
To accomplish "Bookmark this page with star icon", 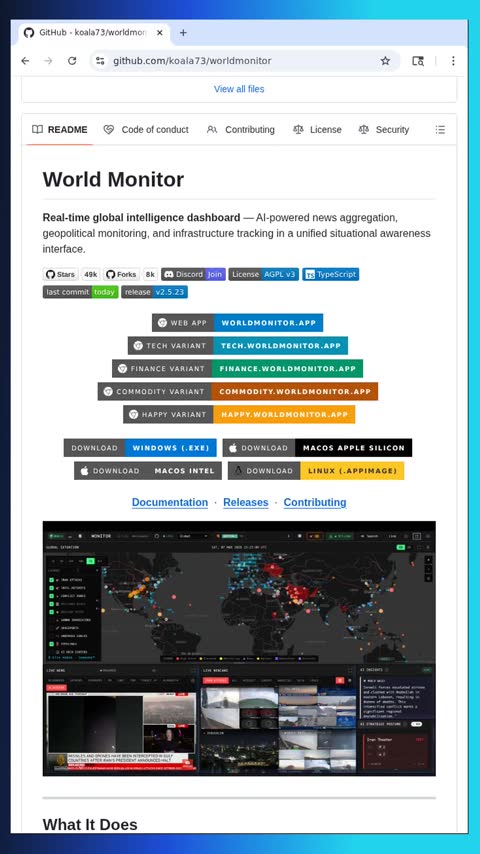I will pos(385,61).
